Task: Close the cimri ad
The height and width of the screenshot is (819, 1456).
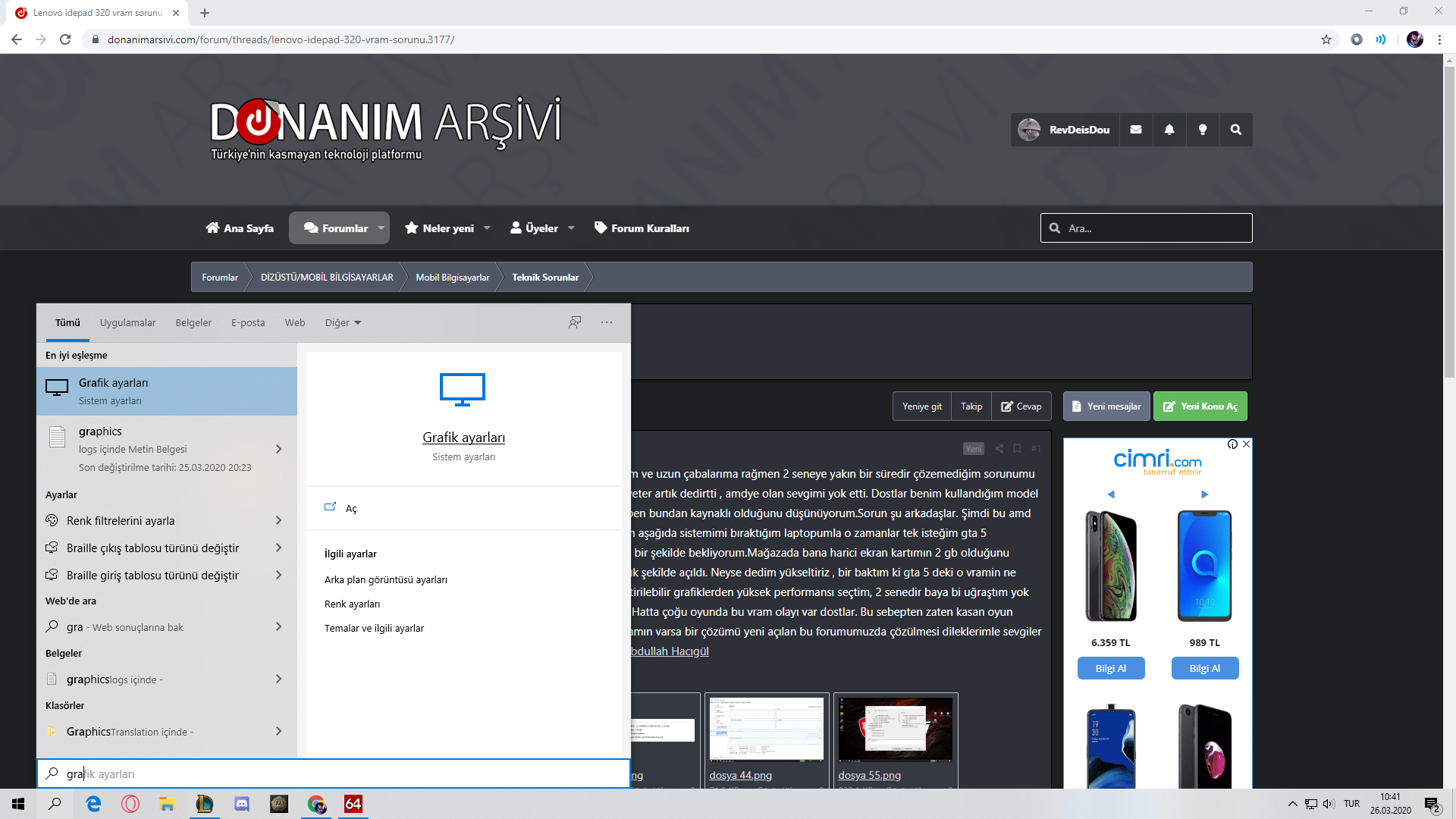Action: point(1246,444)
